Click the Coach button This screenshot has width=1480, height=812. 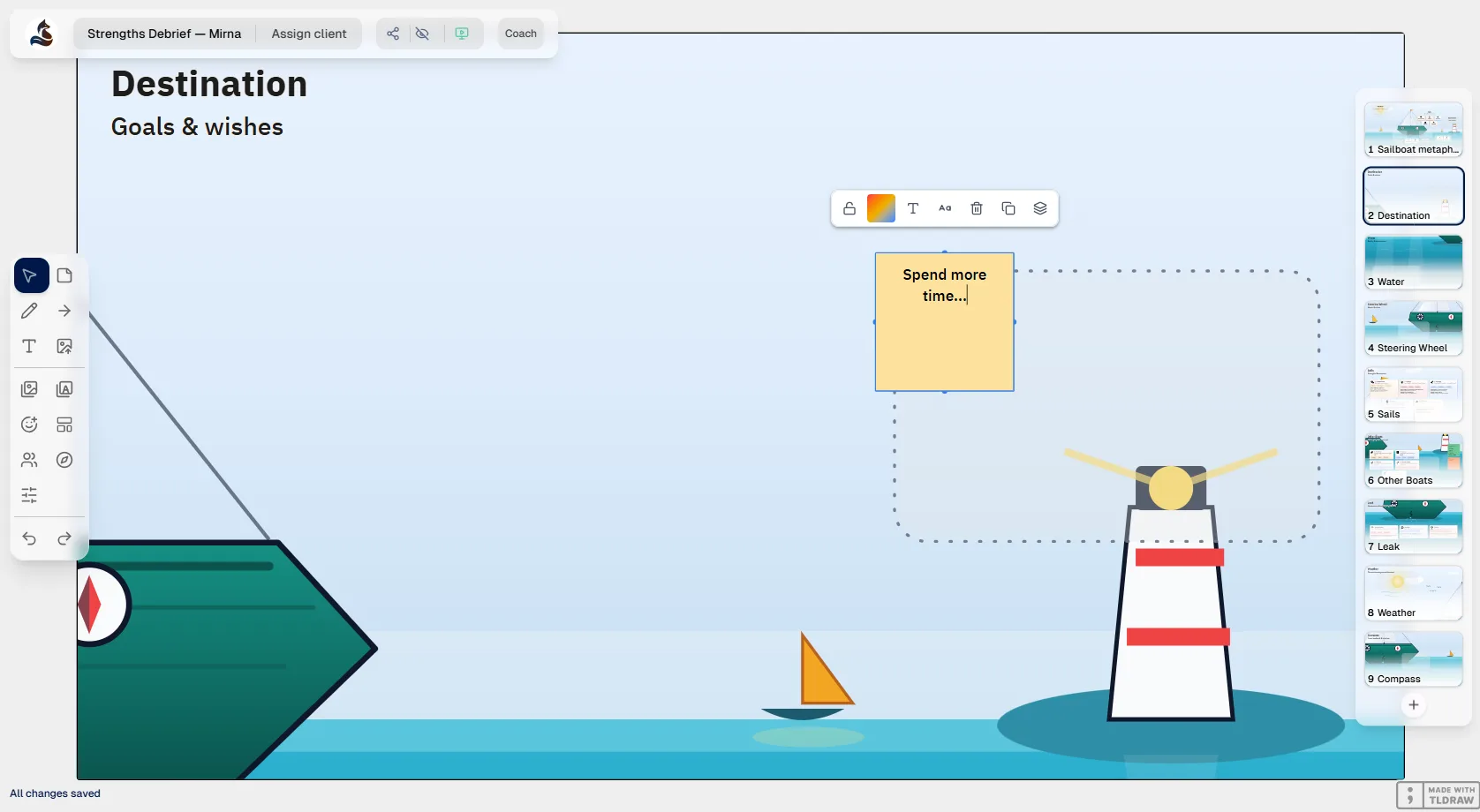(521, 34)
